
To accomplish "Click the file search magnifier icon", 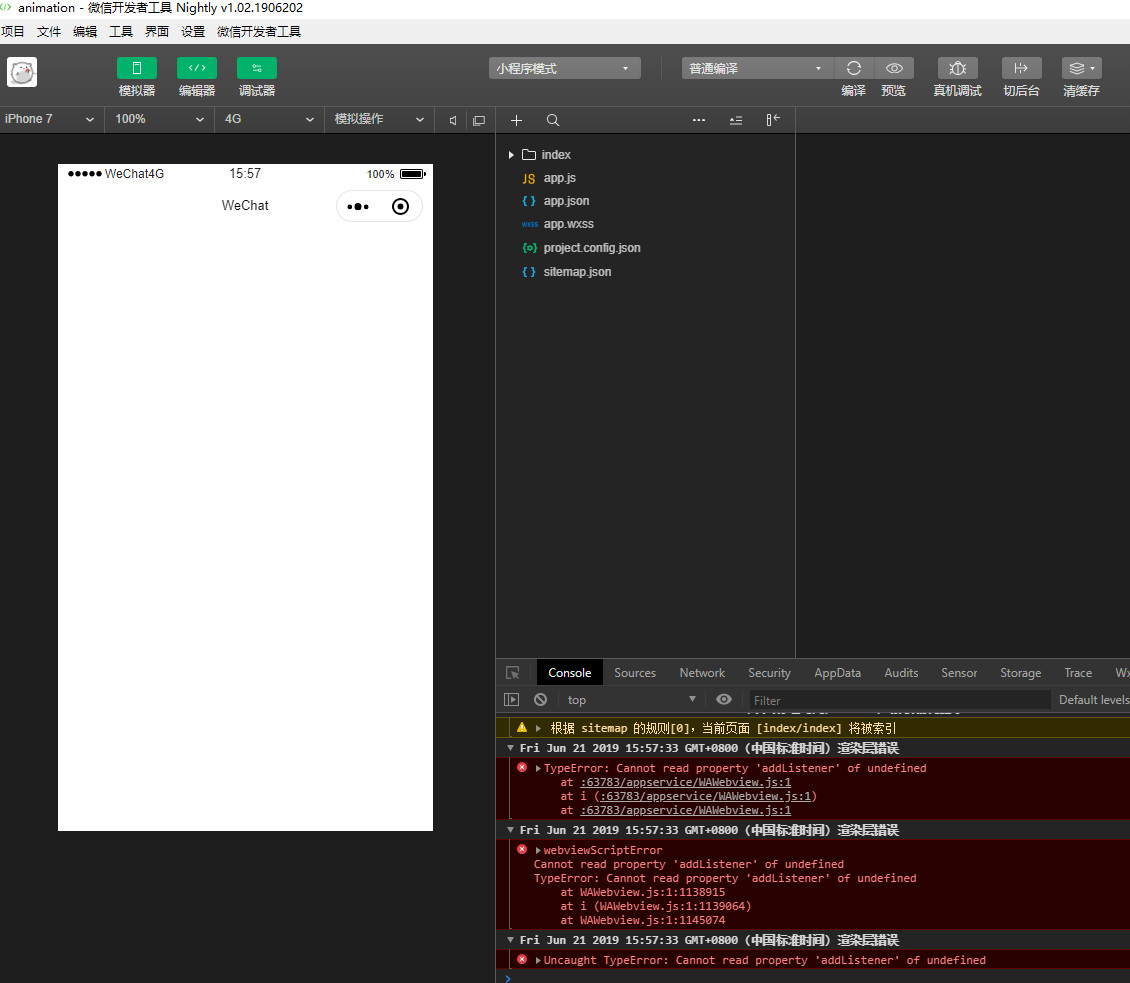I will (553, 120).
